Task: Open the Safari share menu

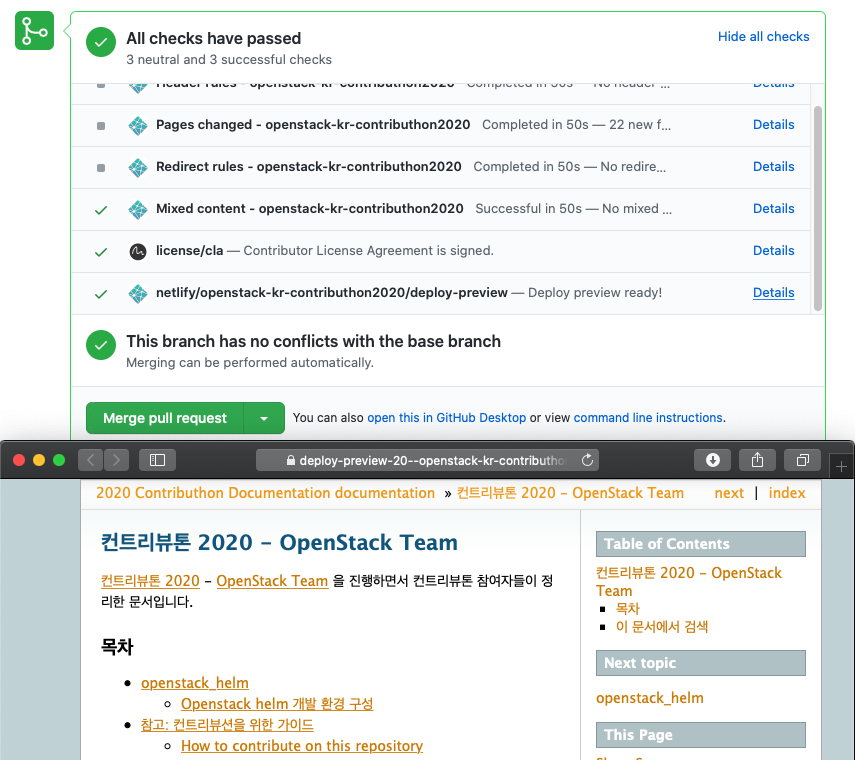Action: (757, 460)
